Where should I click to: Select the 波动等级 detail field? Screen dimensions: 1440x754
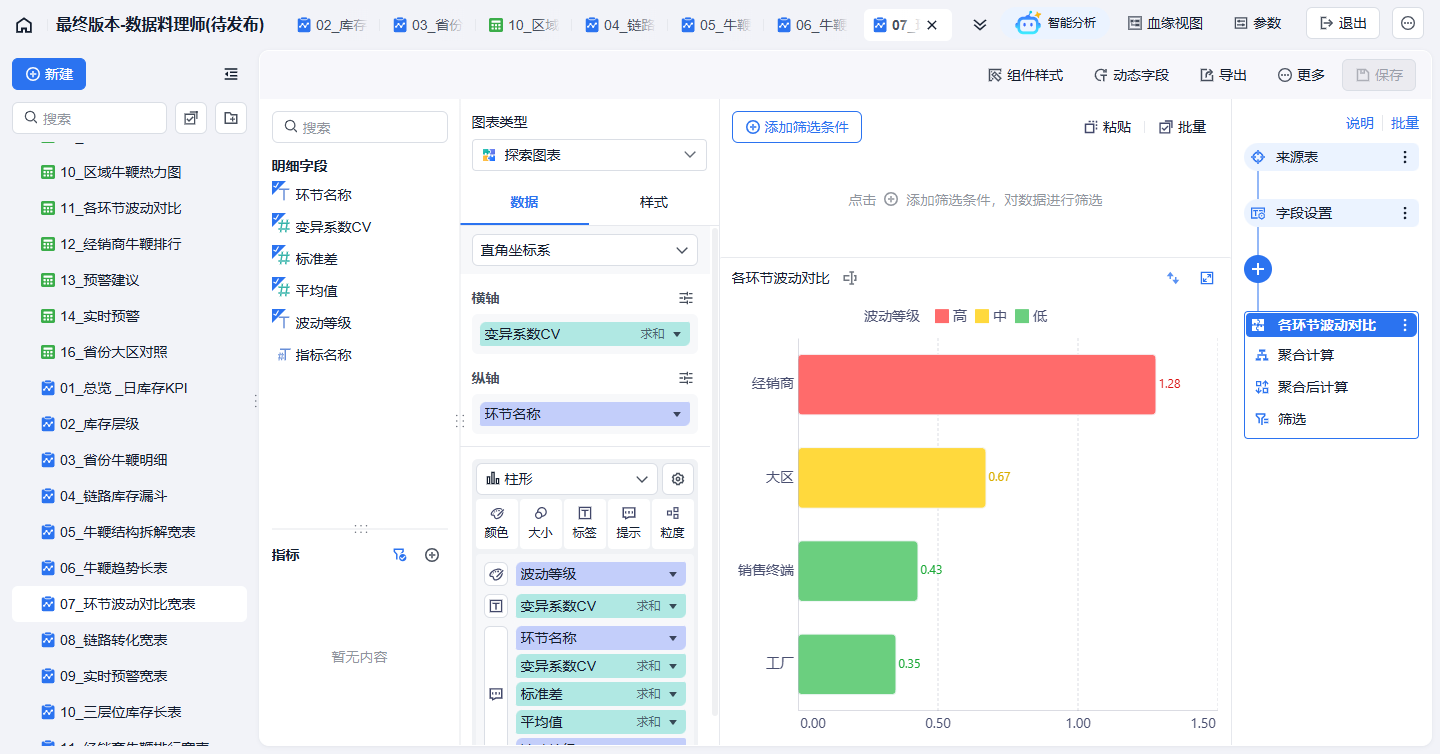pyautogui.click(x=323, y=323)
